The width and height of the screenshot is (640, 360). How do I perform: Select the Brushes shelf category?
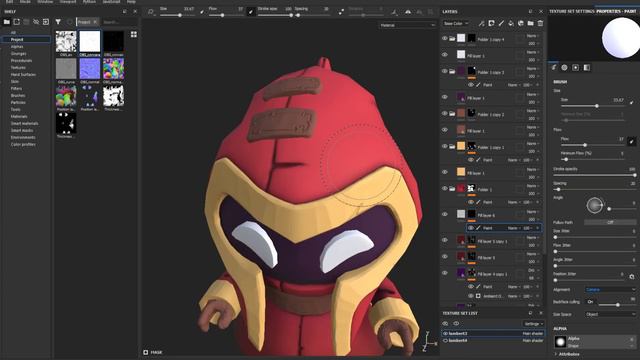click(18, 96)
